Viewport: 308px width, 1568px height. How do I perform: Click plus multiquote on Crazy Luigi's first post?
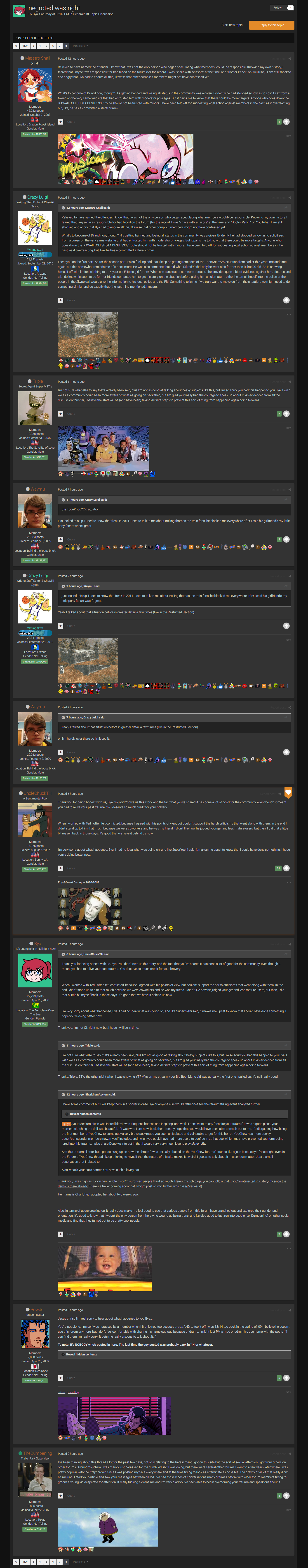click(x=60, y=300)
